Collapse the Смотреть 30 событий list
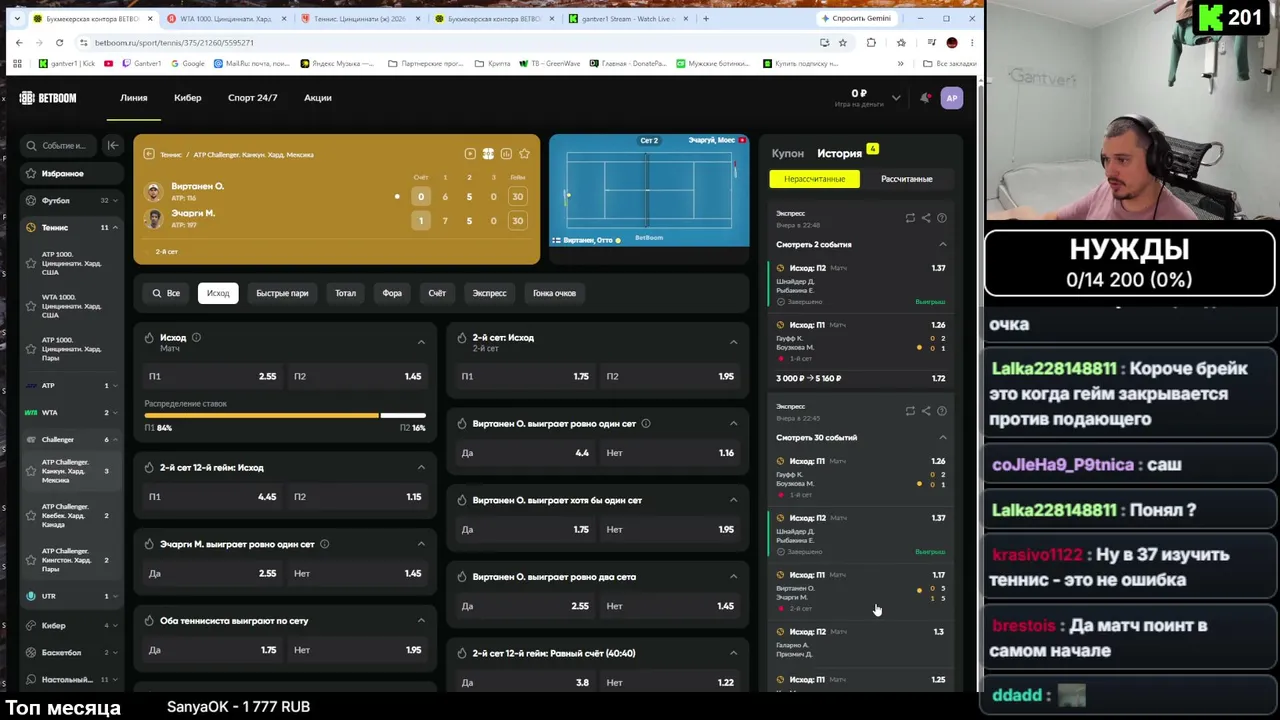This screenshot has width=1280, height=720. coord(942,438)
